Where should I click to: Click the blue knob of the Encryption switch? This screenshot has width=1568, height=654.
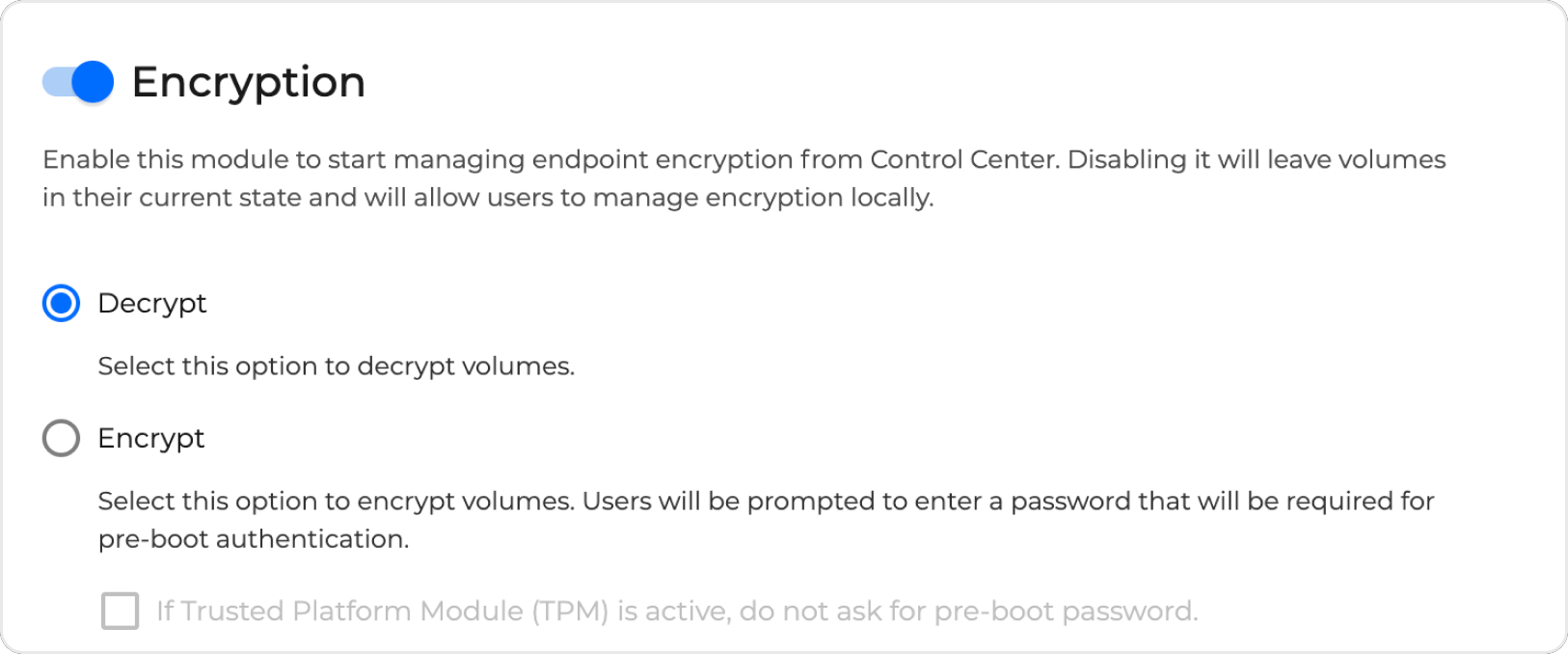94,82
